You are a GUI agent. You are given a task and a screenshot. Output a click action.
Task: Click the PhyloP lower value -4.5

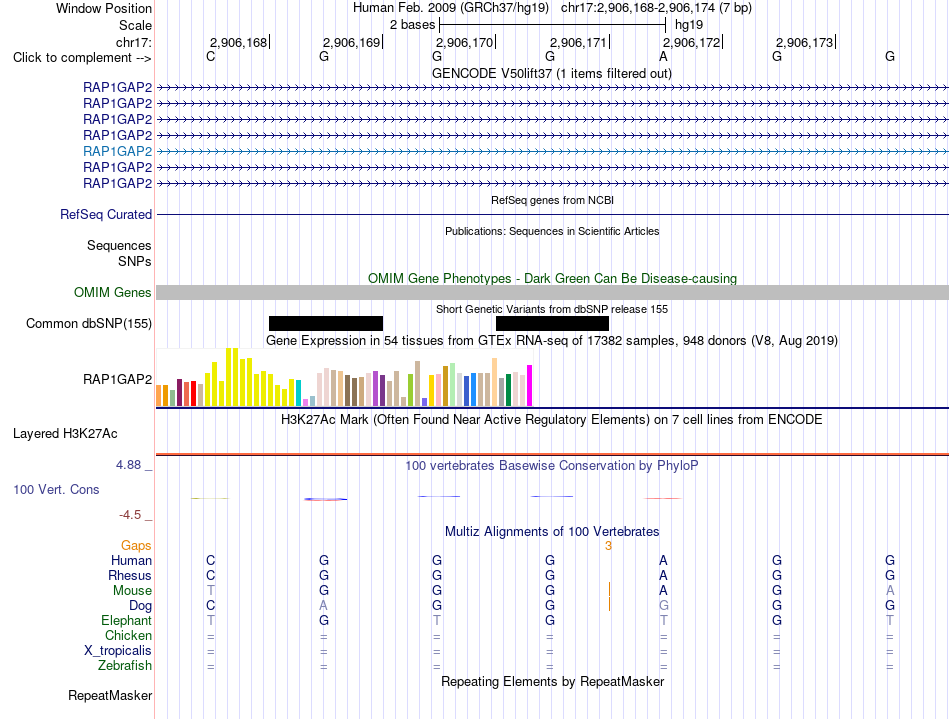pos(130,515)
